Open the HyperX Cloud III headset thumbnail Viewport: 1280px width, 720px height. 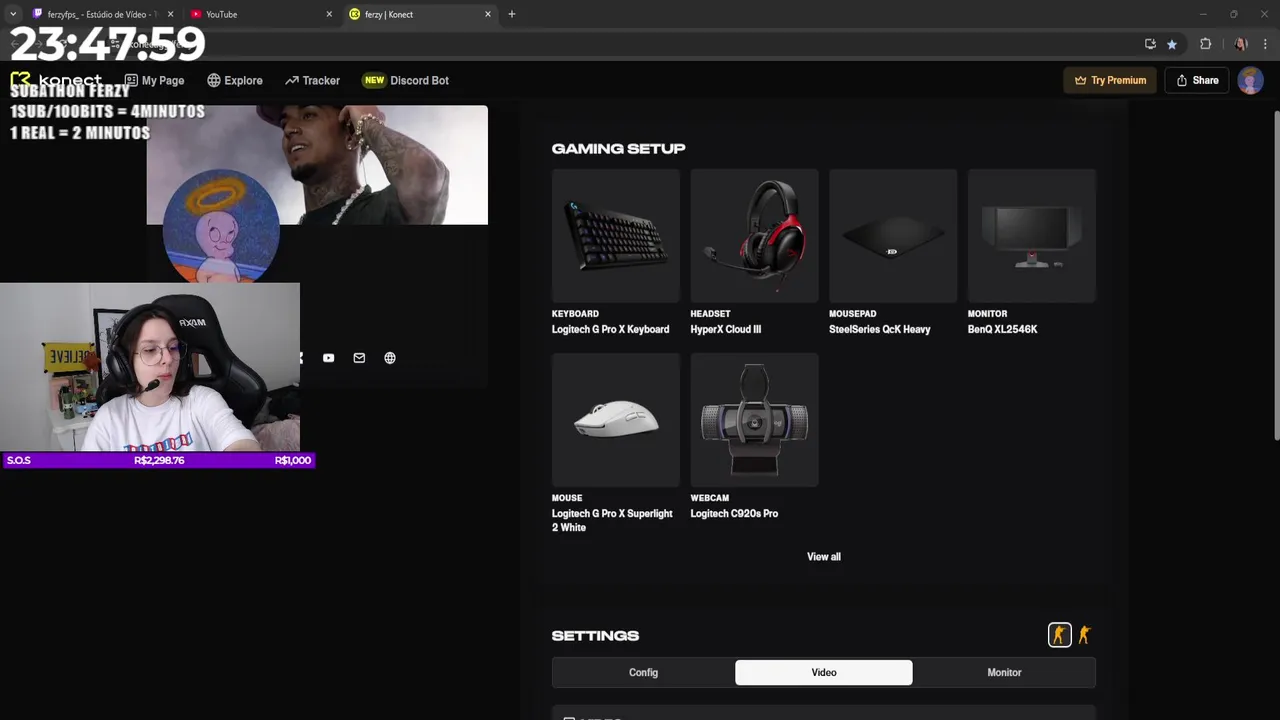[754, 236]
